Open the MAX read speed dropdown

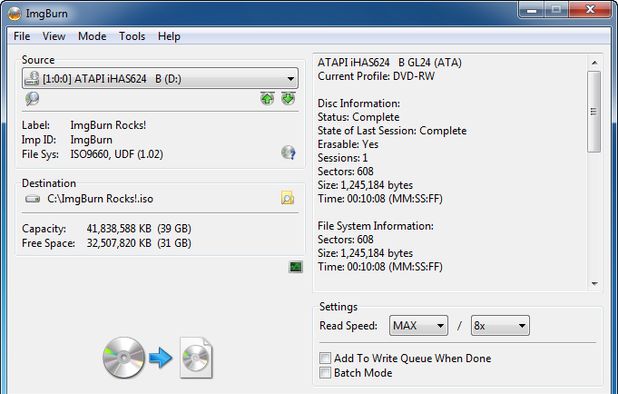pos(418,325)
